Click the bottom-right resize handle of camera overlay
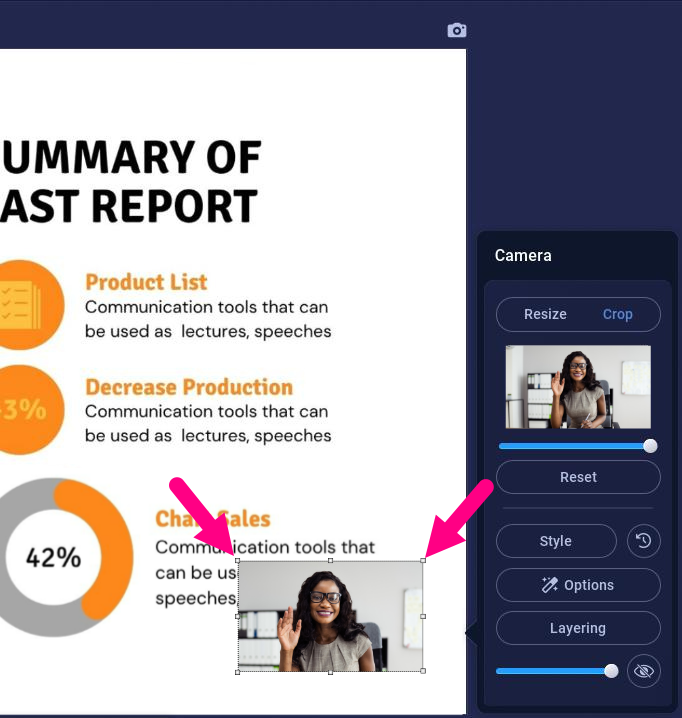Screen dimensions: 682x718 coord(423,671)
